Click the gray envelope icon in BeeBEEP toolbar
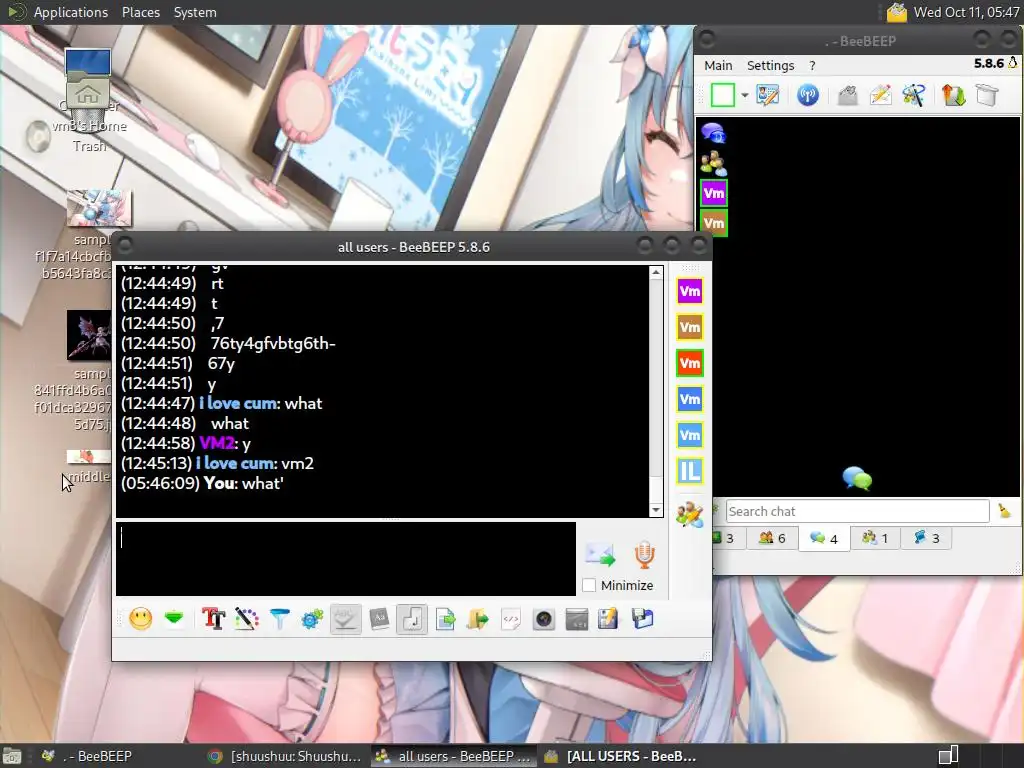The width and height of the screenshot is (1024, 768). [848, 95]
